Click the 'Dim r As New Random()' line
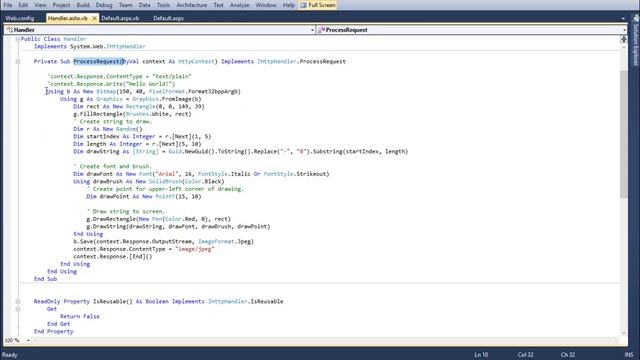The height and width of the screenshot is (360, 640). 108,129
